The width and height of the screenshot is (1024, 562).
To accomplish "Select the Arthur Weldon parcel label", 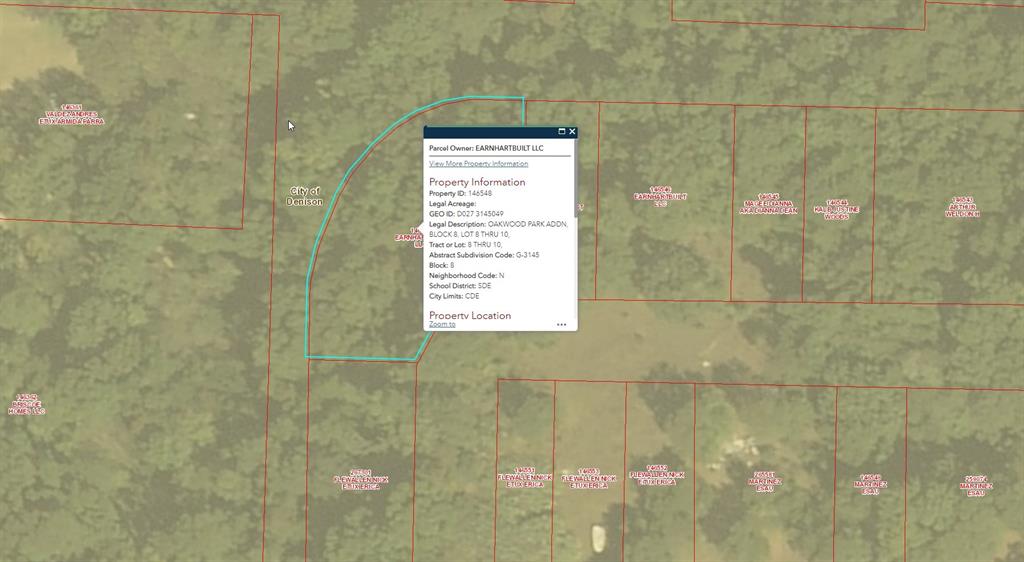I will click(963, 207).
